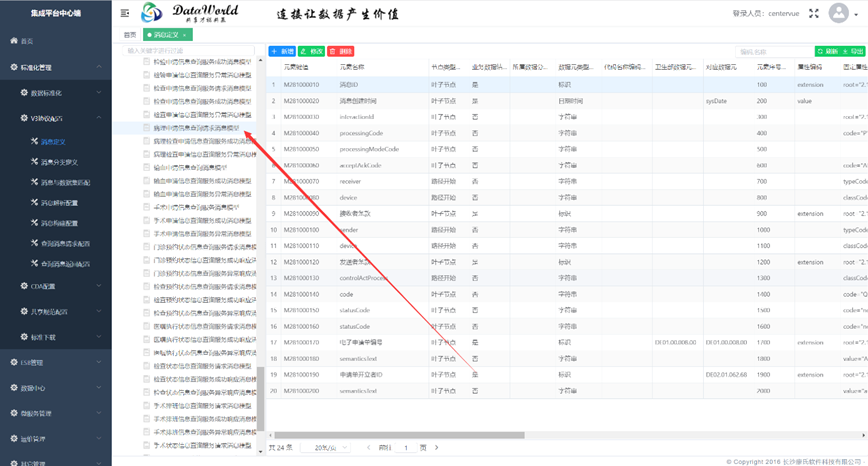Viewport: 868px width, 466px height.
Task: Select row M281000190
Action: coord(567,375)
